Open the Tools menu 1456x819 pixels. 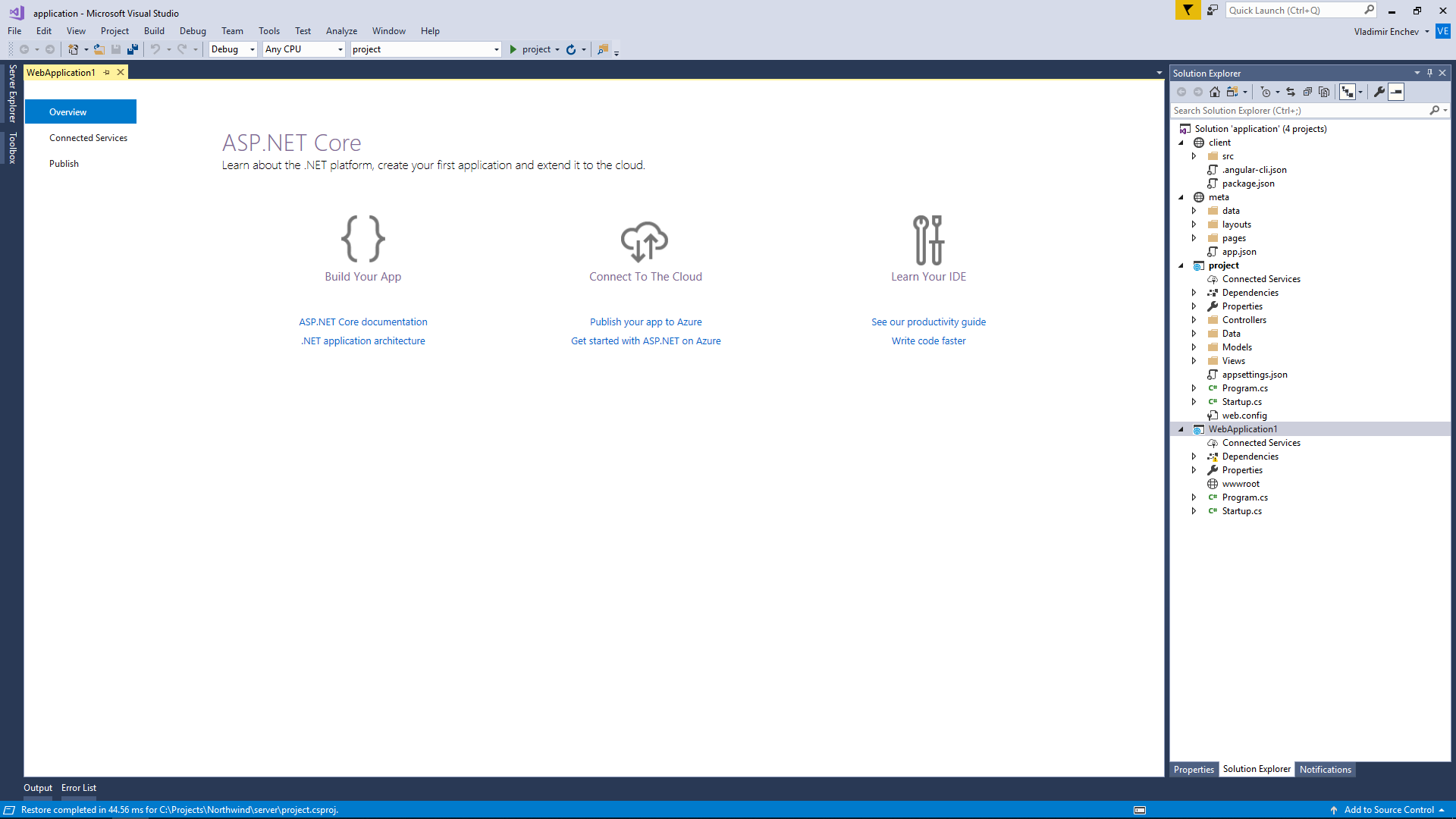point(269,31)
